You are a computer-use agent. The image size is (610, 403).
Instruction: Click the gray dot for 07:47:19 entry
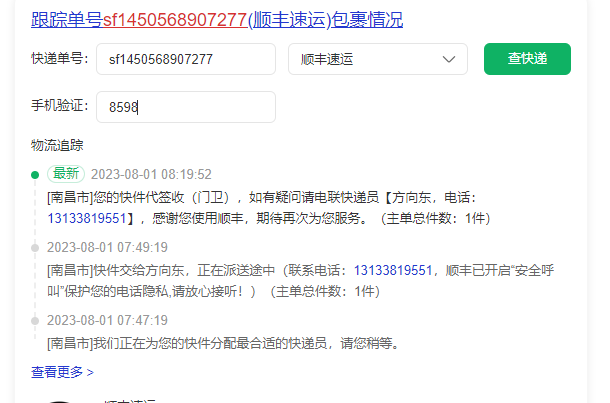pos(35,321)
